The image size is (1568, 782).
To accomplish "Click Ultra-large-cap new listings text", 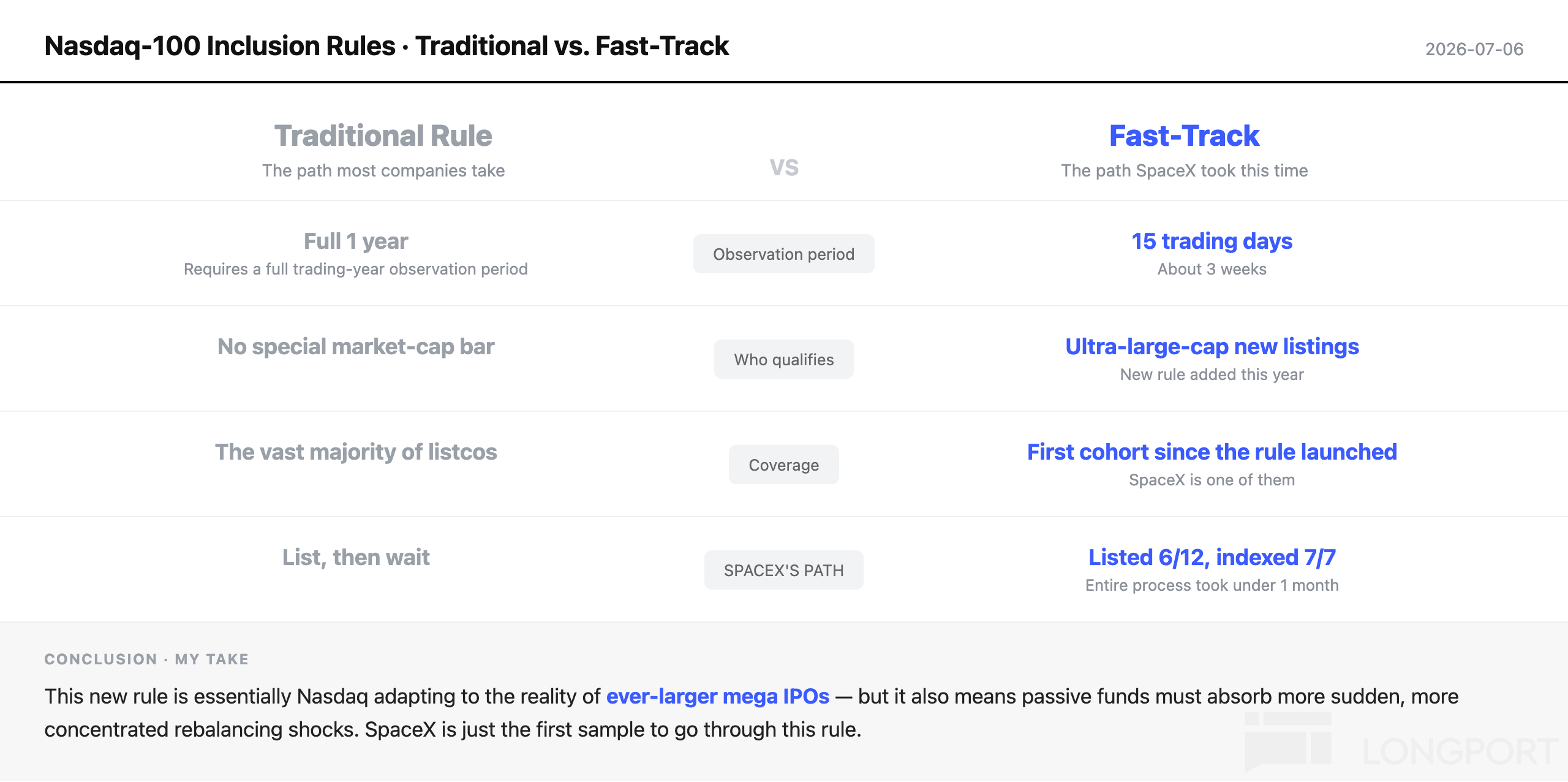I will point(1212,346).
